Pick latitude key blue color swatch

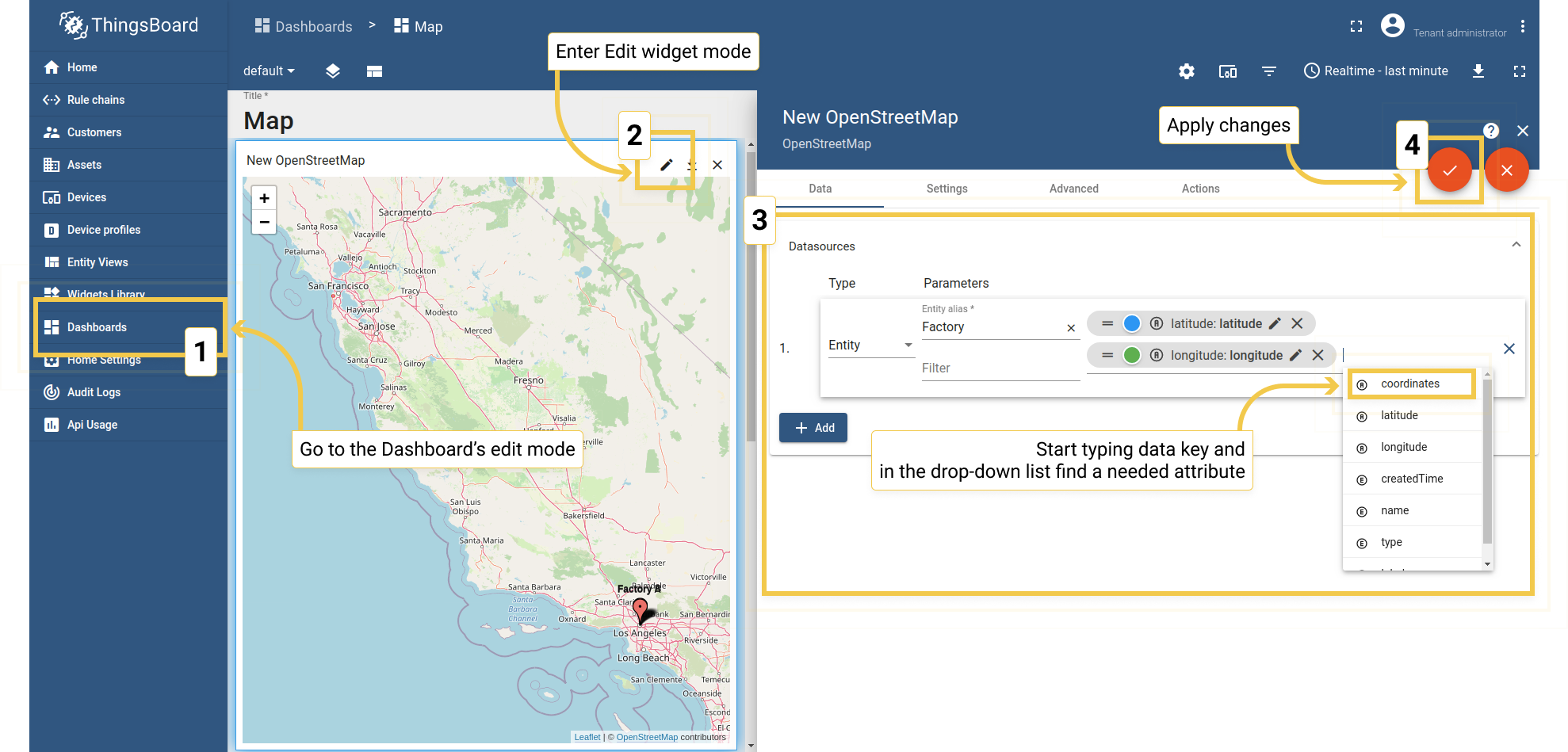coord(1132,323)
